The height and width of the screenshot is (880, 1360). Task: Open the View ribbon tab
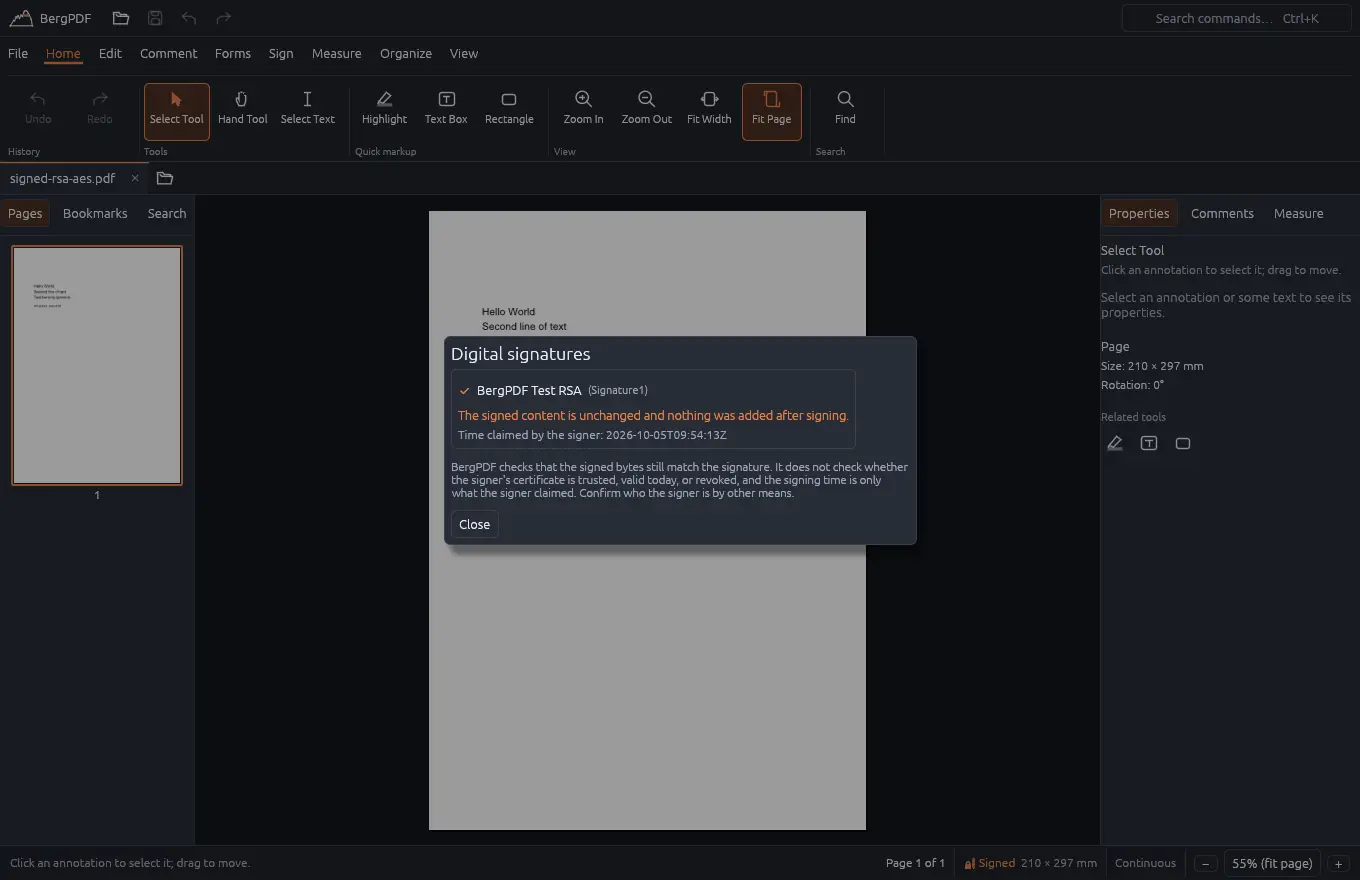coord(464,53)
